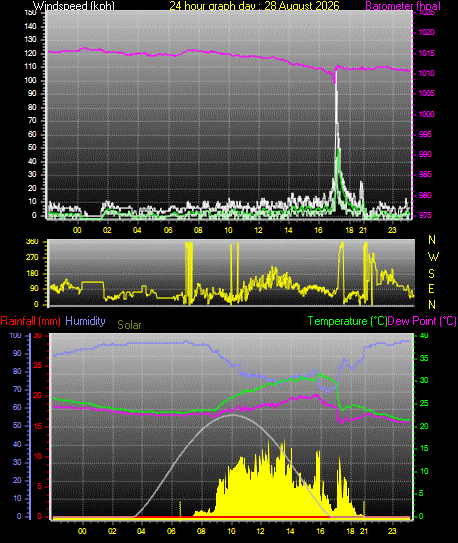Click the Dew Point (°C) legend label
Image resolution: width=458 pixels, height=543 pixels.
click(422, 321)
